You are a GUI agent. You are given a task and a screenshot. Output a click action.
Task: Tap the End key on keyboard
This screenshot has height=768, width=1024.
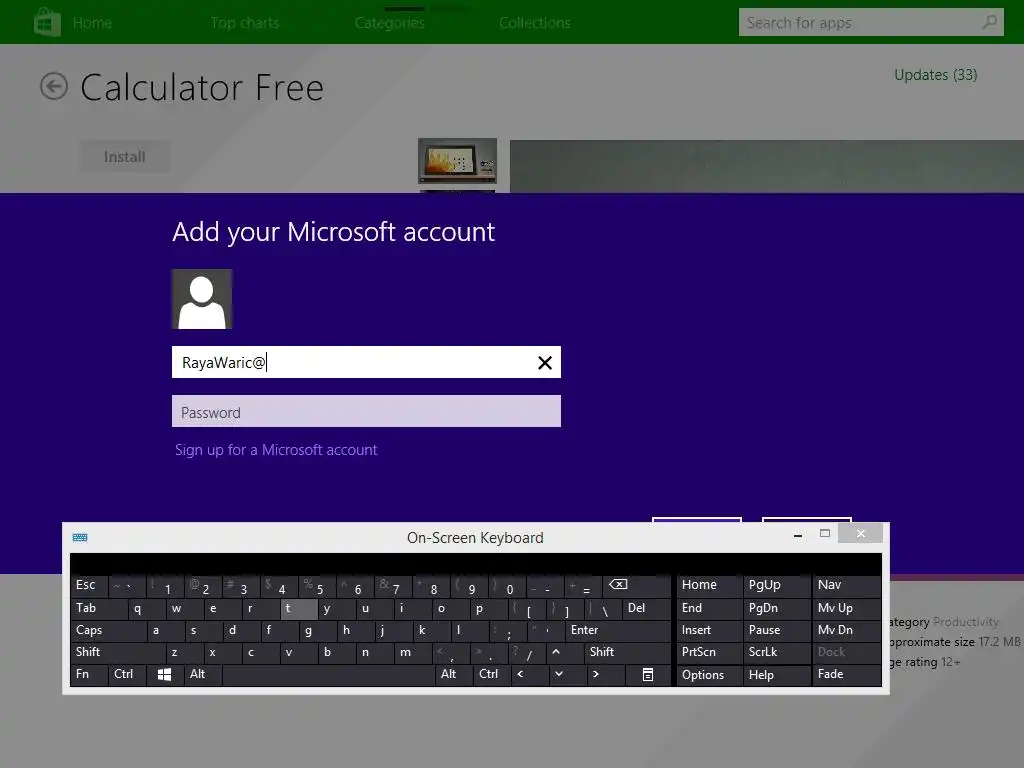pyautogui.click(x=709, y=608)
